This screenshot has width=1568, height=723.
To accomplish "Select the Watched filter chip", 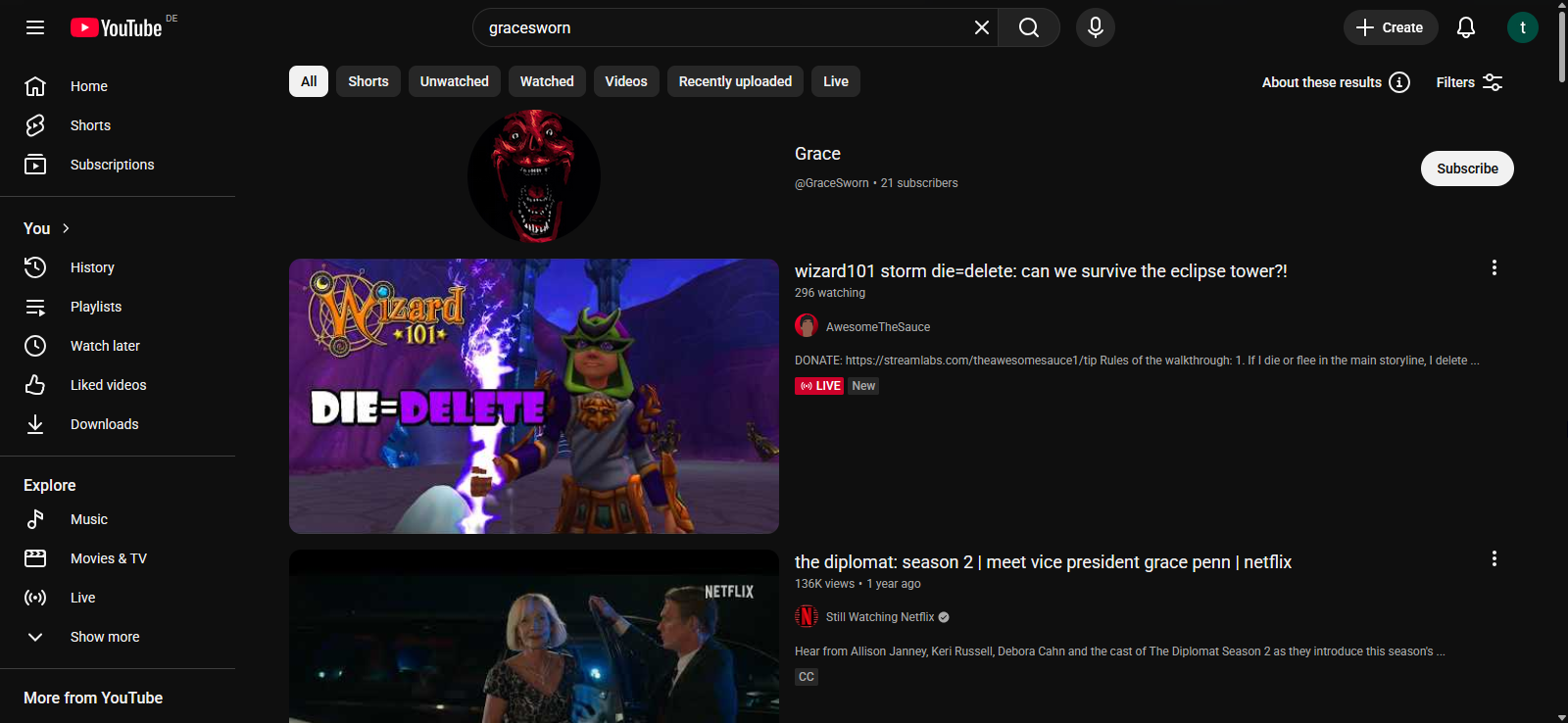I will (x=547, y=81).
